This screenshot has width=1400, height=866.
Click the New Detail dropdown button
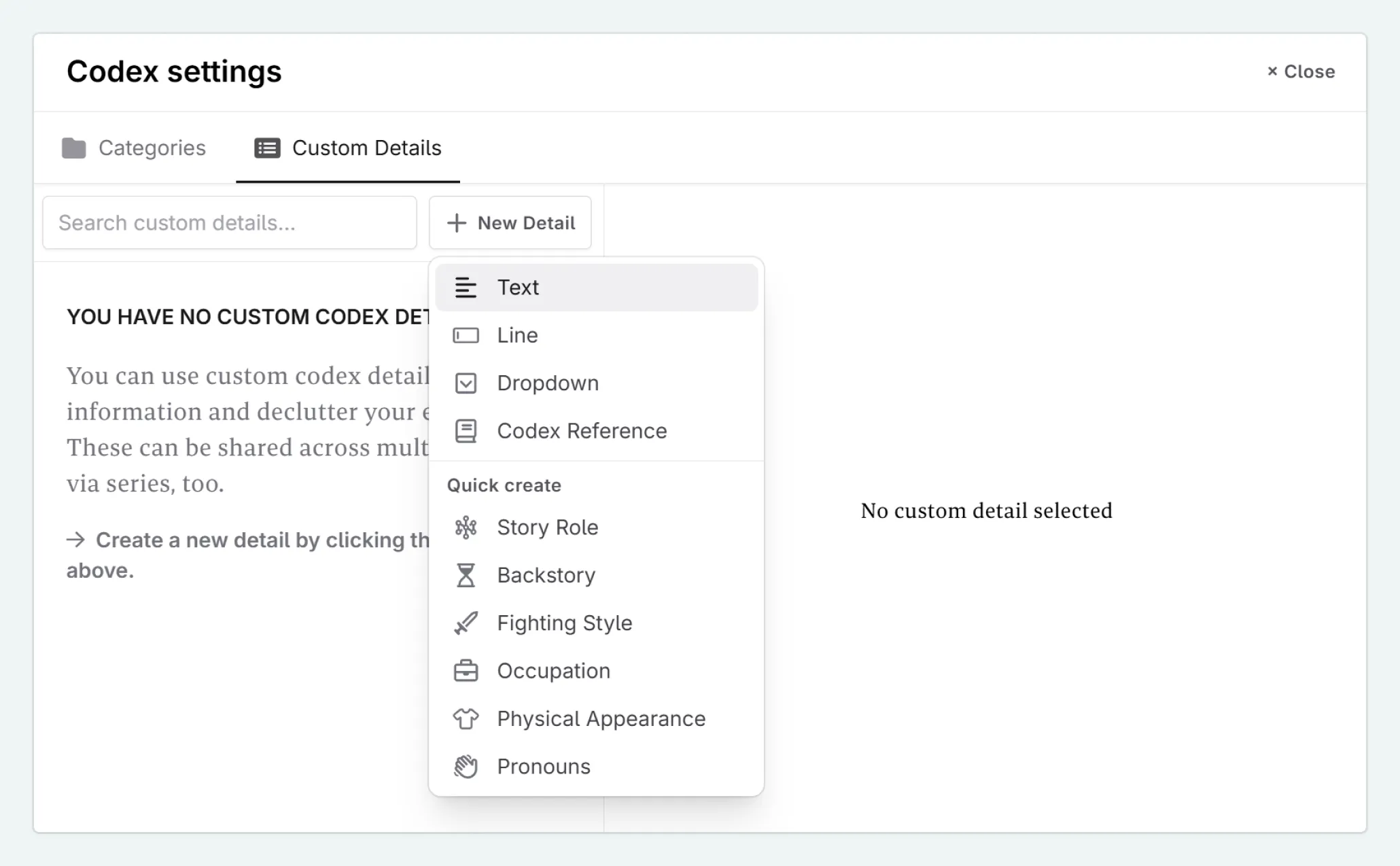point(510,222)
